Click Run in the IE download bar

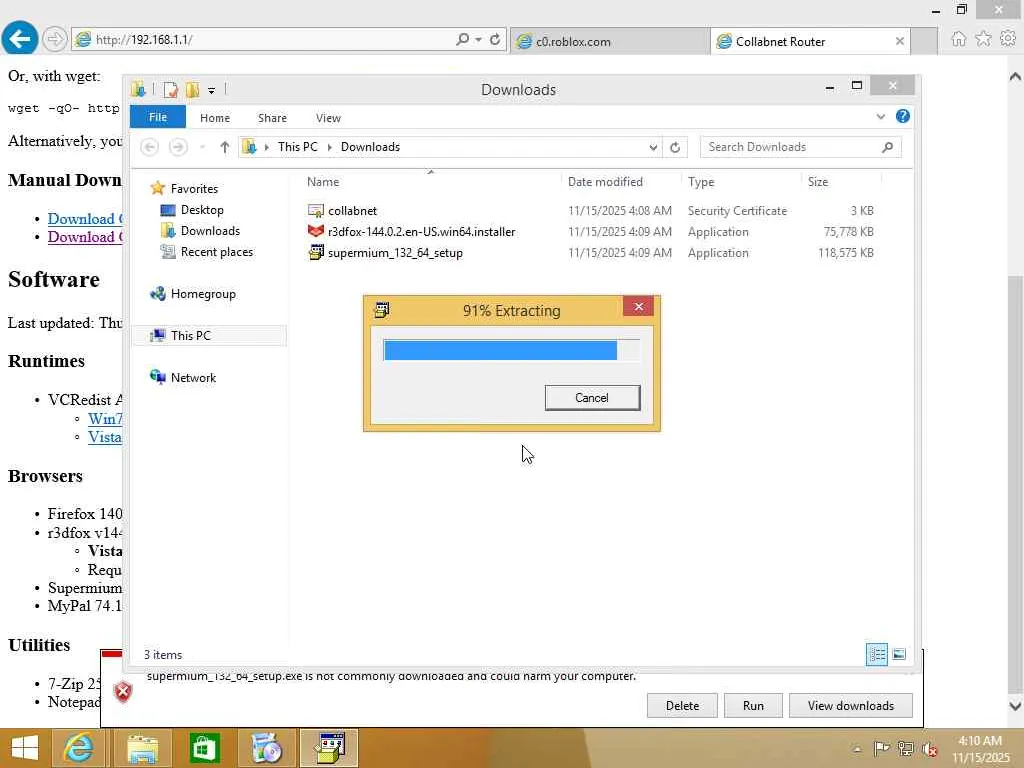coord(753,705)
